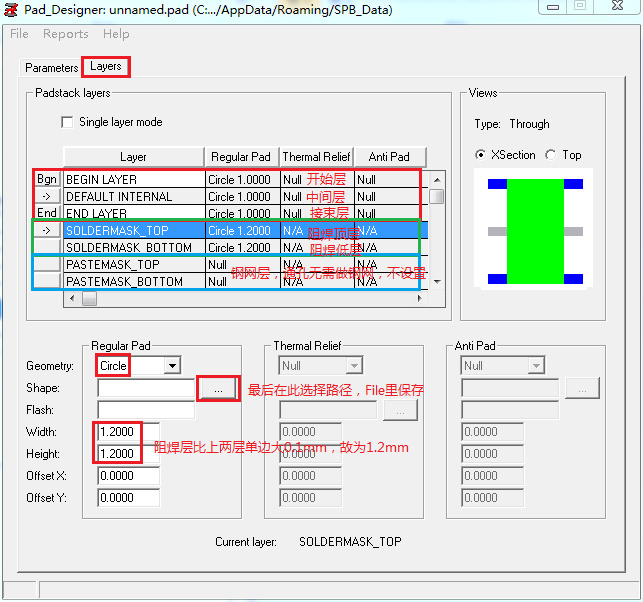The height and width of the screenshot is (602, 643).
Task: Click the PASTEMASK_TOP regular pad Null cell
Action: [x=243, y=265]
